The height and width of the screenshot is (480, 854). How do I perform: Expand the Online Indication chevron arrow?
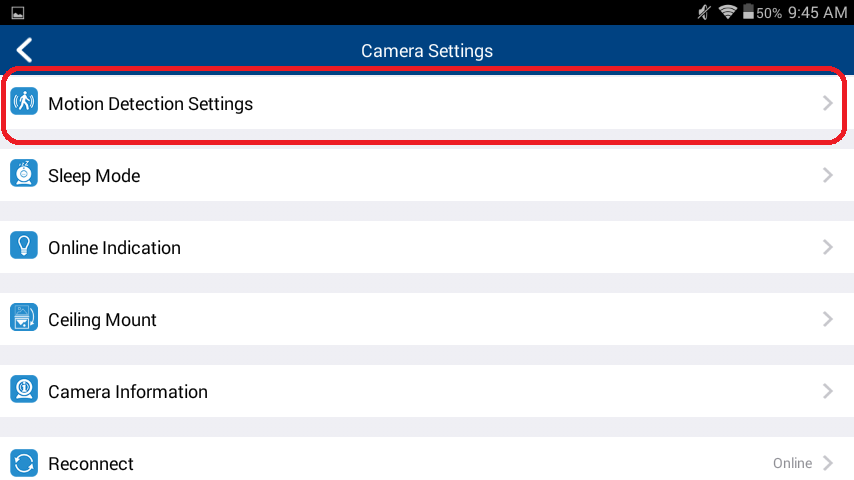tap(828, 247)
